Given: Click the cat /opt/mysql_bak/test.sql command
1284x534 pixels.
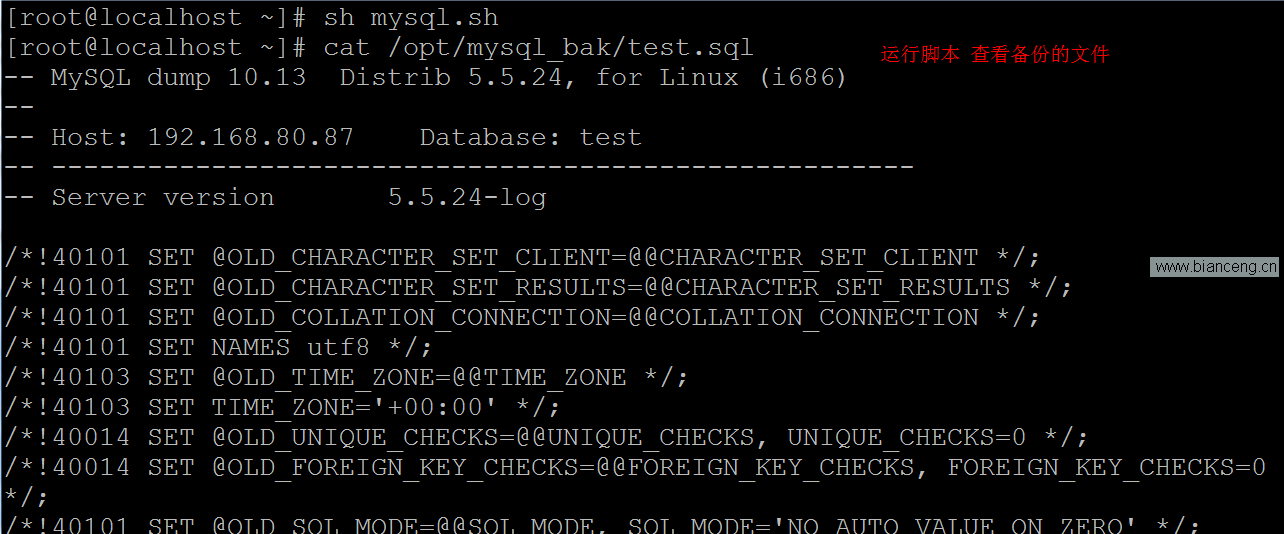Looking at the screenshot, I should pos(538,48).
